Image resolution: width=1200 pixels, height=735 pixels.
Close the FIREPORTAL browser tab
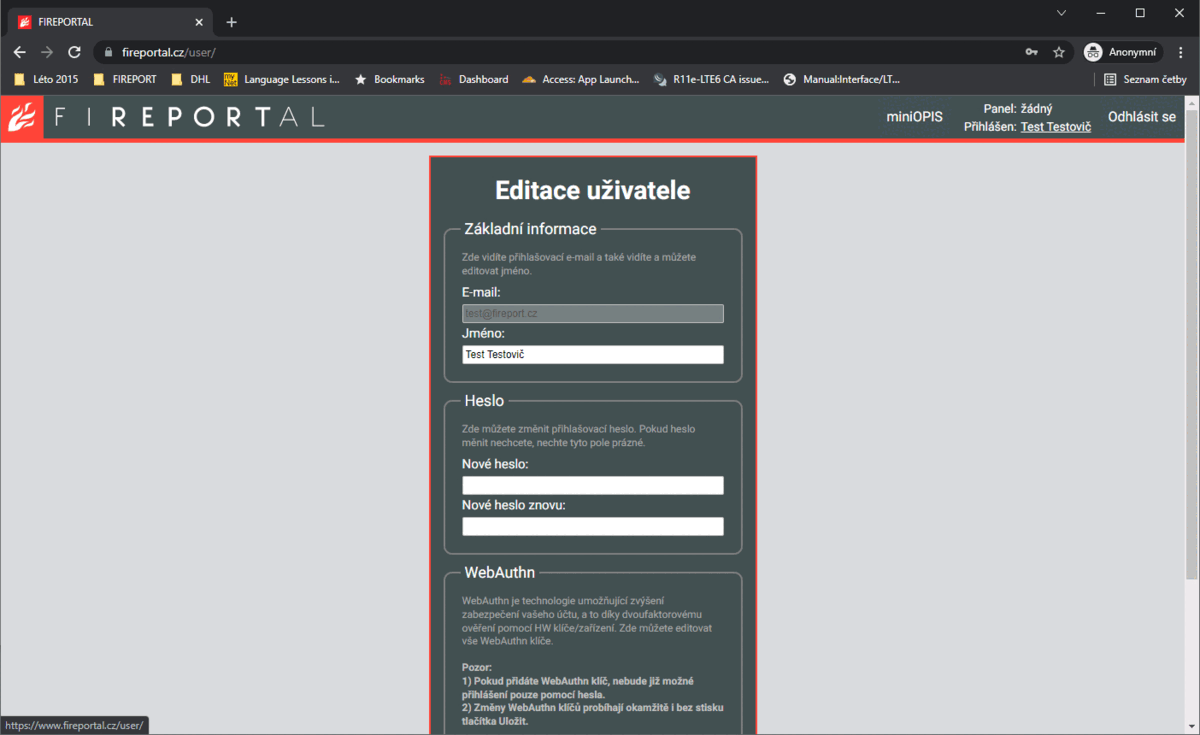click(199, 22)
